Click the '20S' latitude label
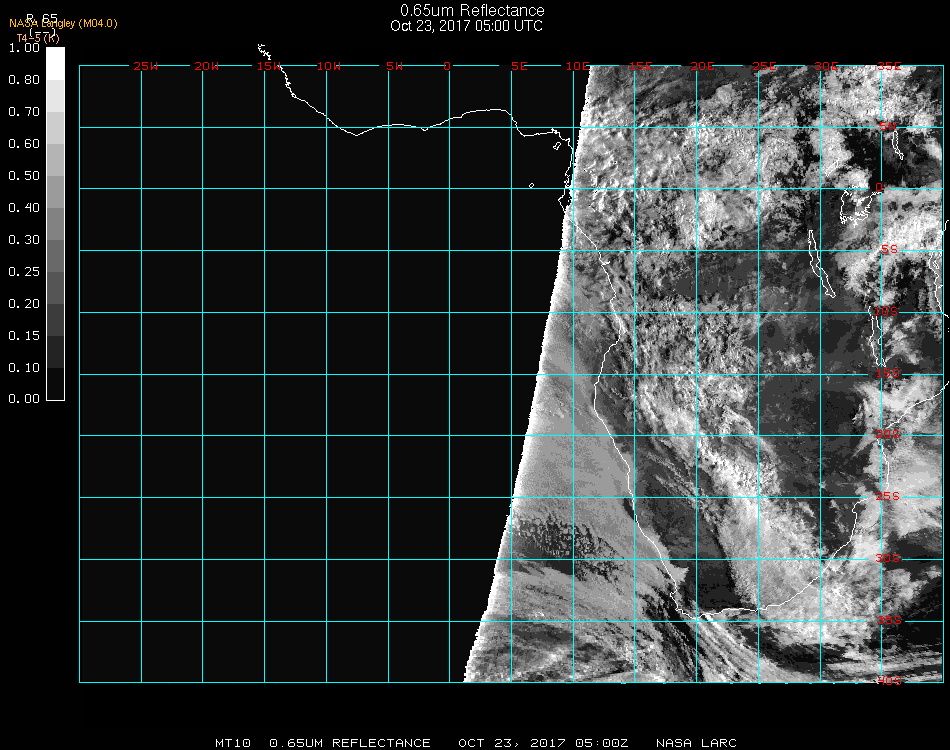Viewport: 950px width, 750px height. (x=888, y=434)
